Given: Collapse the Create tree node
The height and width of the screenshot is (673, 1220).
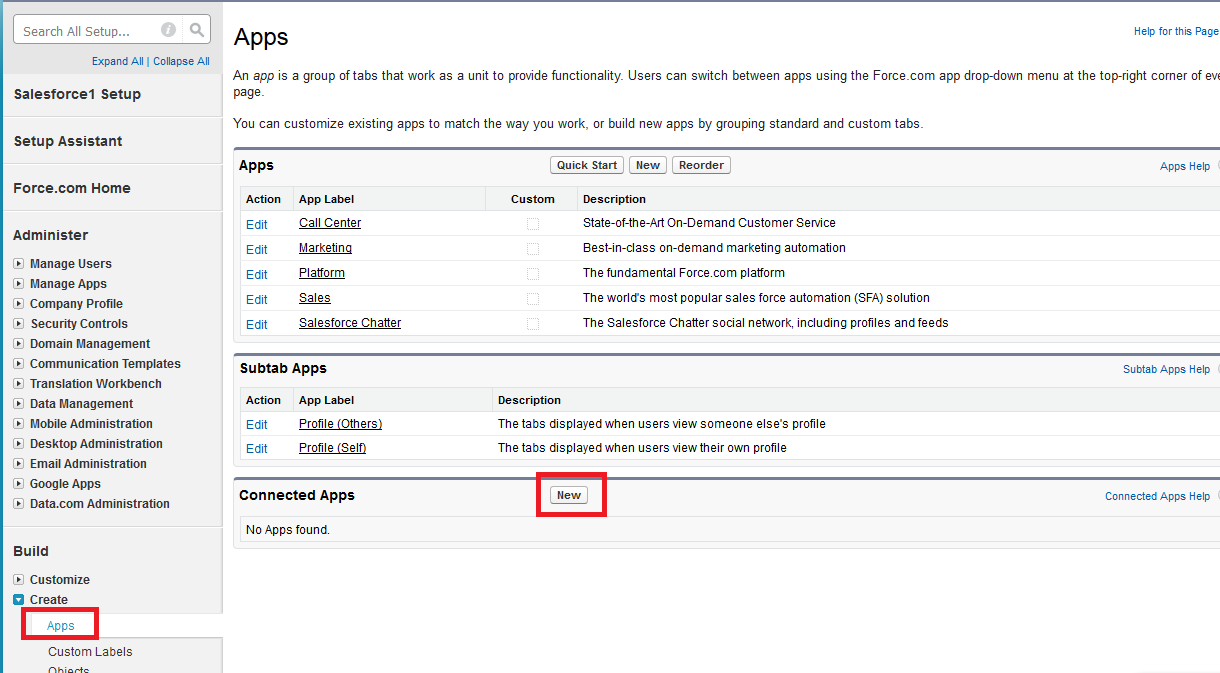Looking at the screenshot, I should pyautogui.click(x=19, y=600).
